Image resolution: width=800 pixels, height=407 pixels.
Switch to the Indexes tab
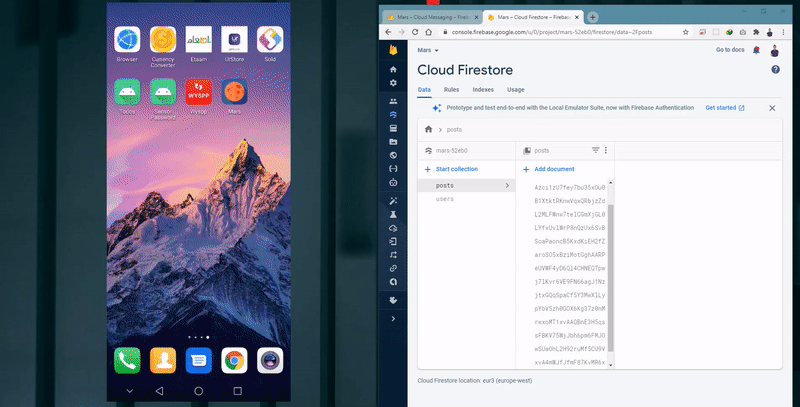point(483,90)
